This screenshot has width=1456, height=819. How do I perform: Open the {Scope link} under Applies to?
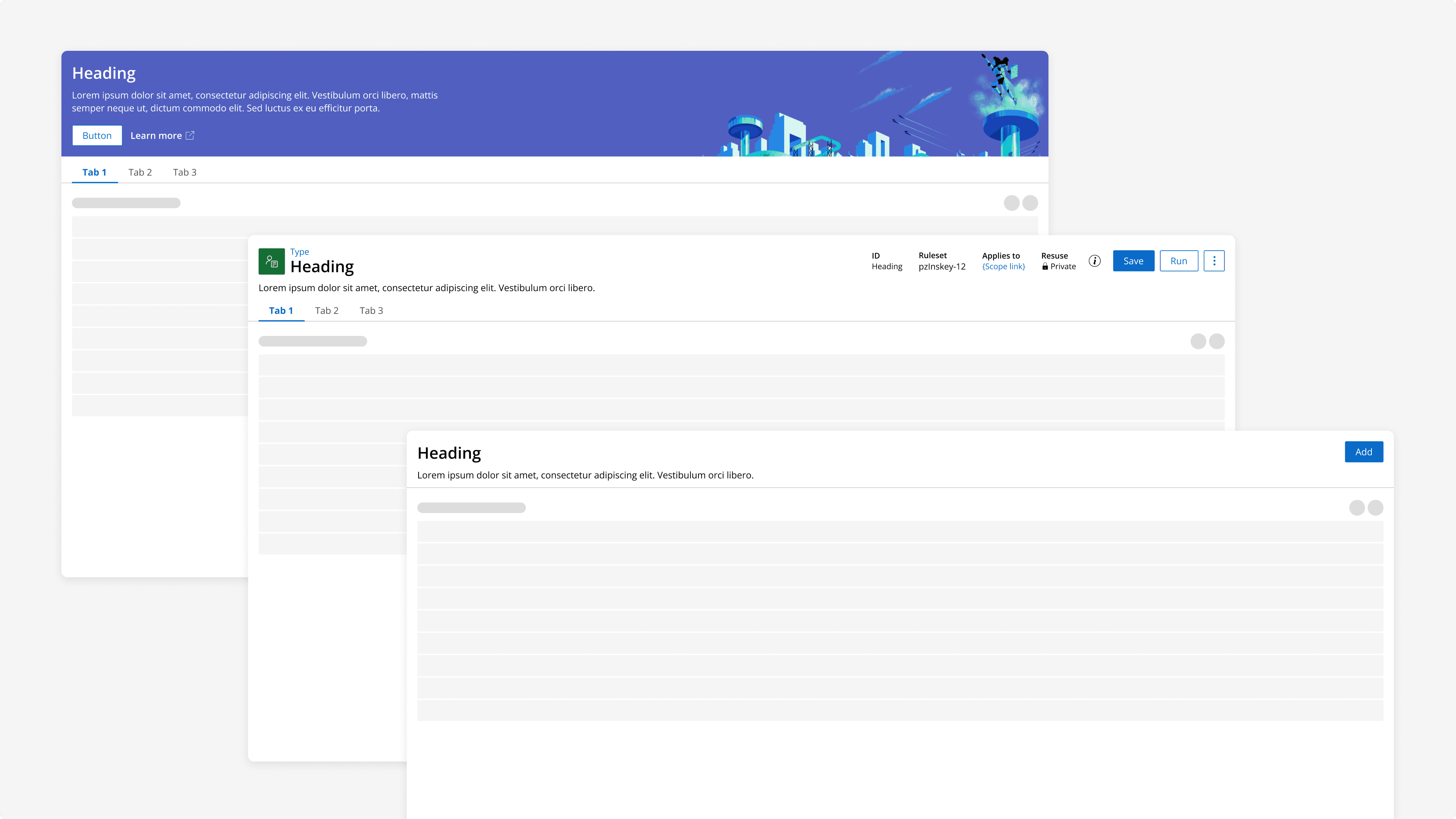click(1003, 267)
